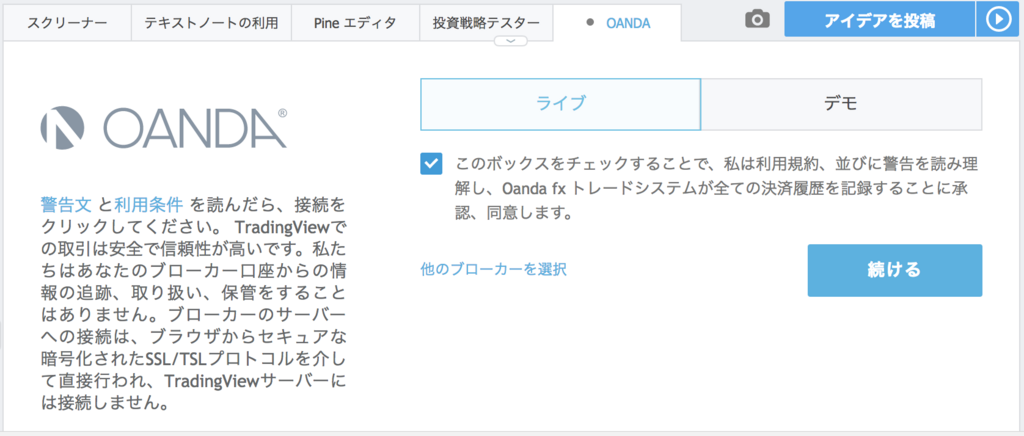This screenshot has width=1024, height=436.
Task: Click the agreement text starting このボックスをチェック
Action: click(716, 187)
